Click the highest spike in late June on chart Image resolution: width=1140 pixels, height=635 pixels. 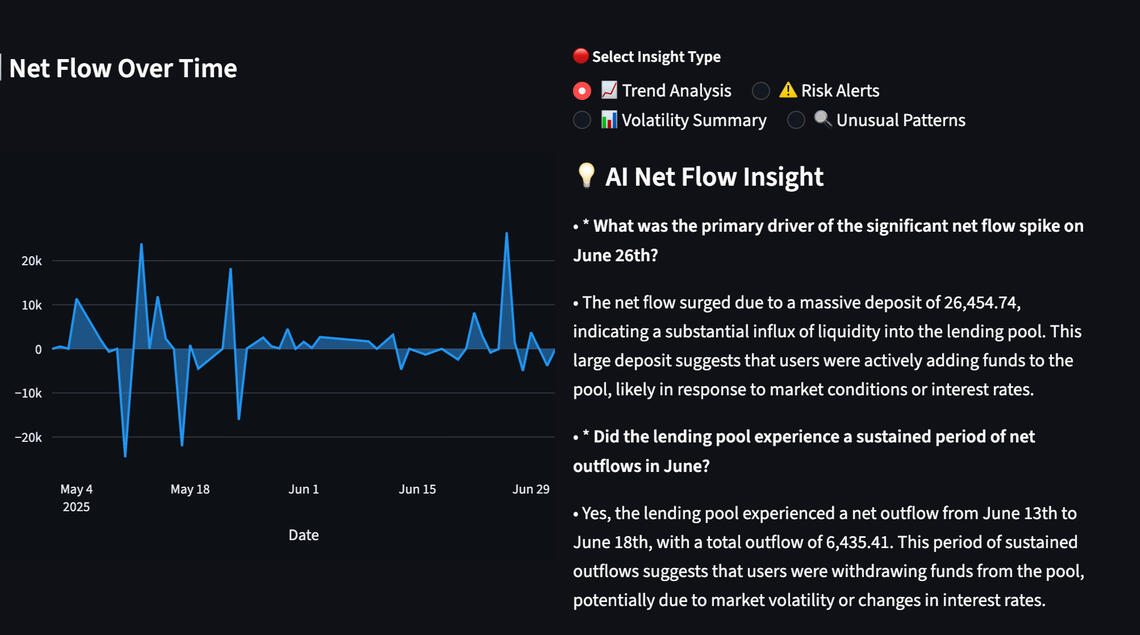[507, 234]
